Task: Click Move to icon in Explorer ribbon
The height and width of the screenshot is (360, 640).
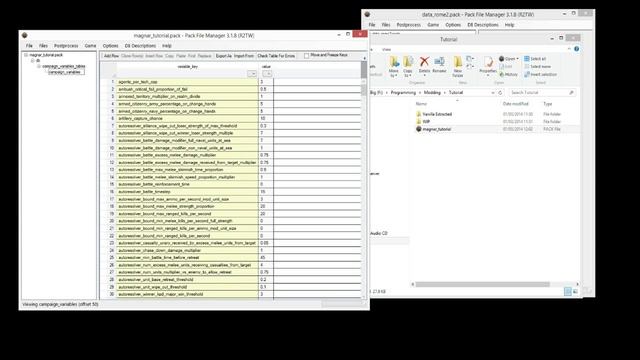Action: [x=394, y=62]
